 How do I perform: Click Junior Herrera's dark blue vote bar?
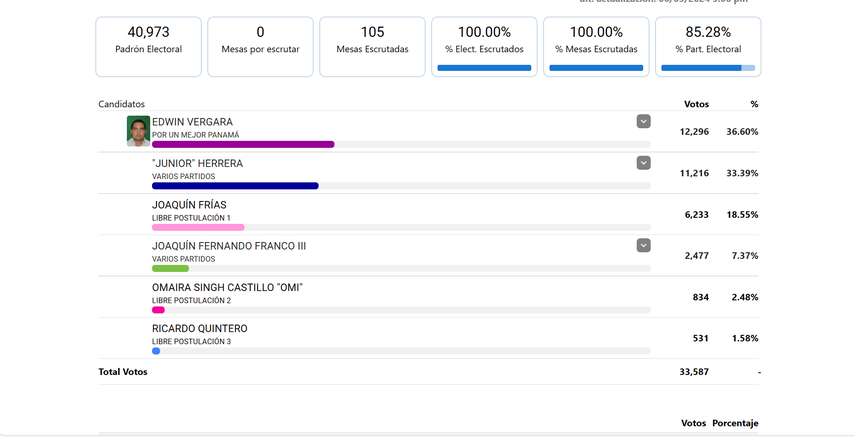coord(235,186)
